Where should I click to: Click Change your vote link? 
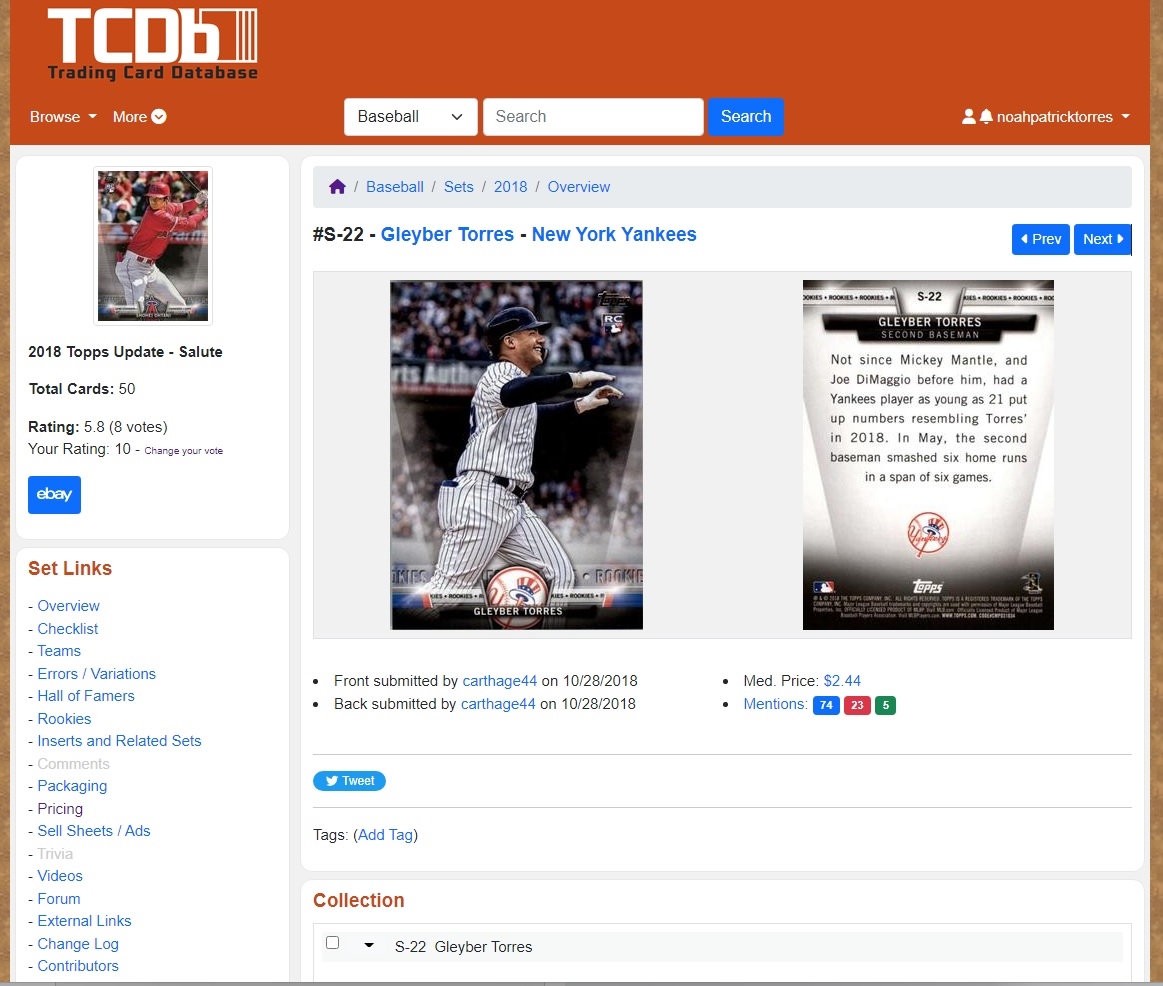click(183, 450)
